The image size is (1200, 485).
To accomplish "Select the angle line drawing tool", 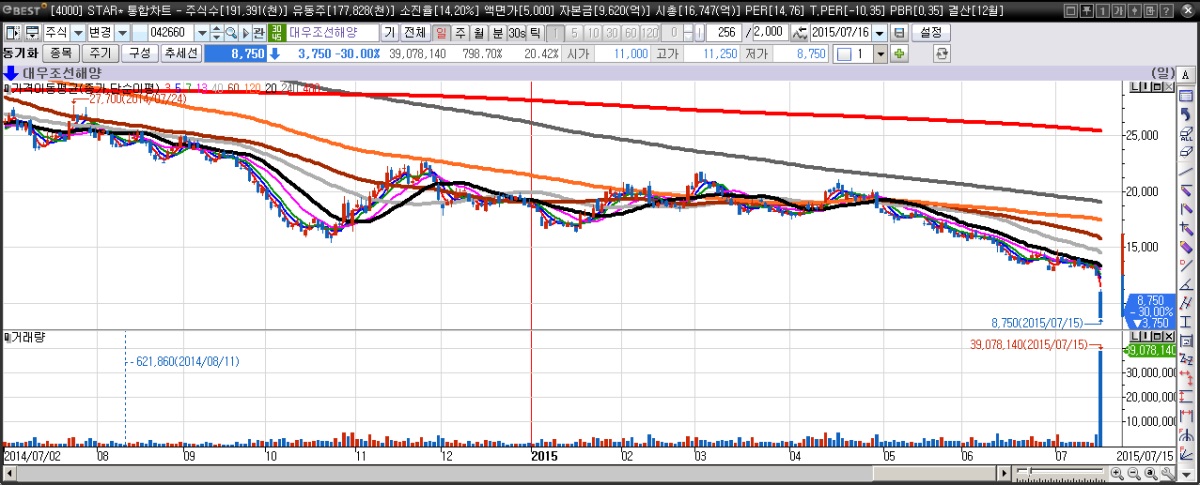I will 1186,283.
